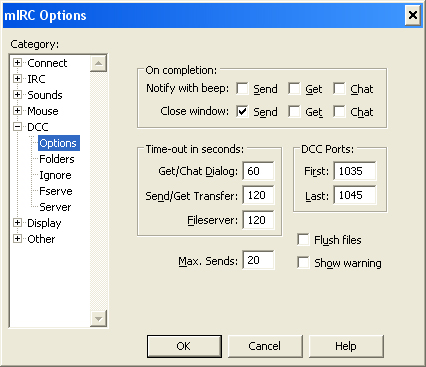Click the First DCC port field
The width and height of the screenshot is (426, 367).
(x=355, y=171)
